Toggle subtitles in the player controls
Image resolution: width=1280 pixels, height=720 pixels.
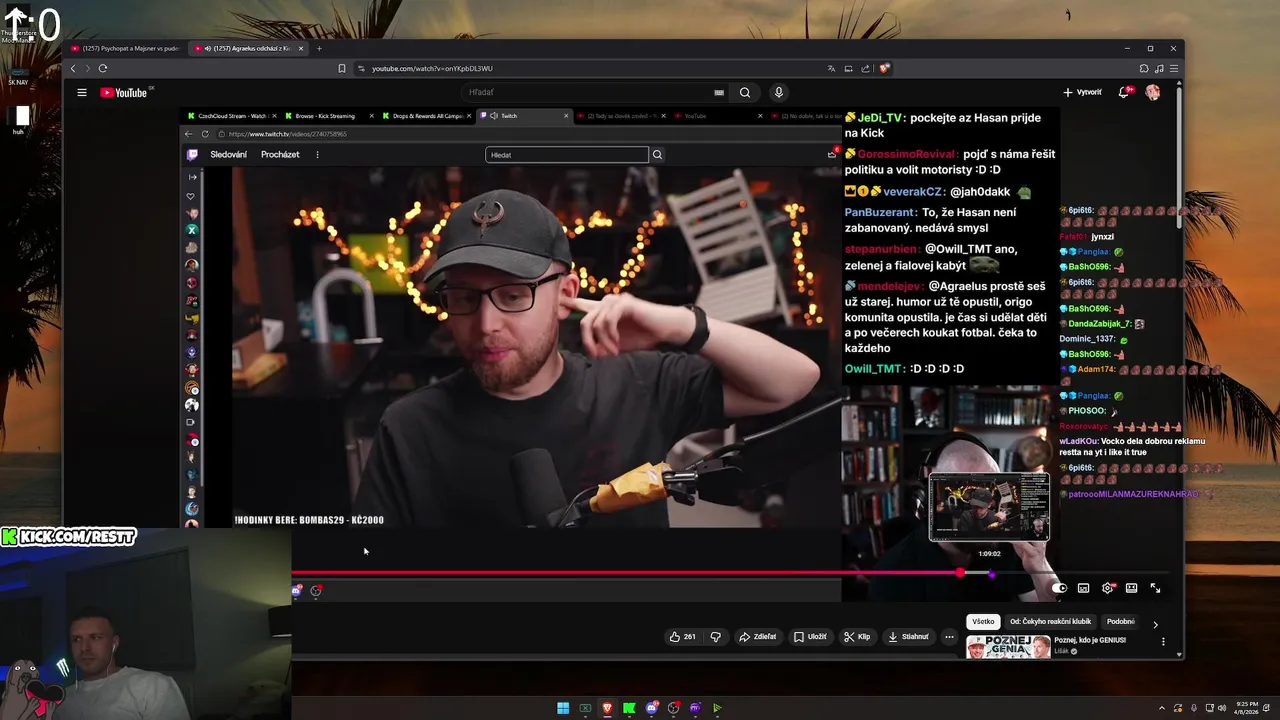click(x=1083, y=588)
